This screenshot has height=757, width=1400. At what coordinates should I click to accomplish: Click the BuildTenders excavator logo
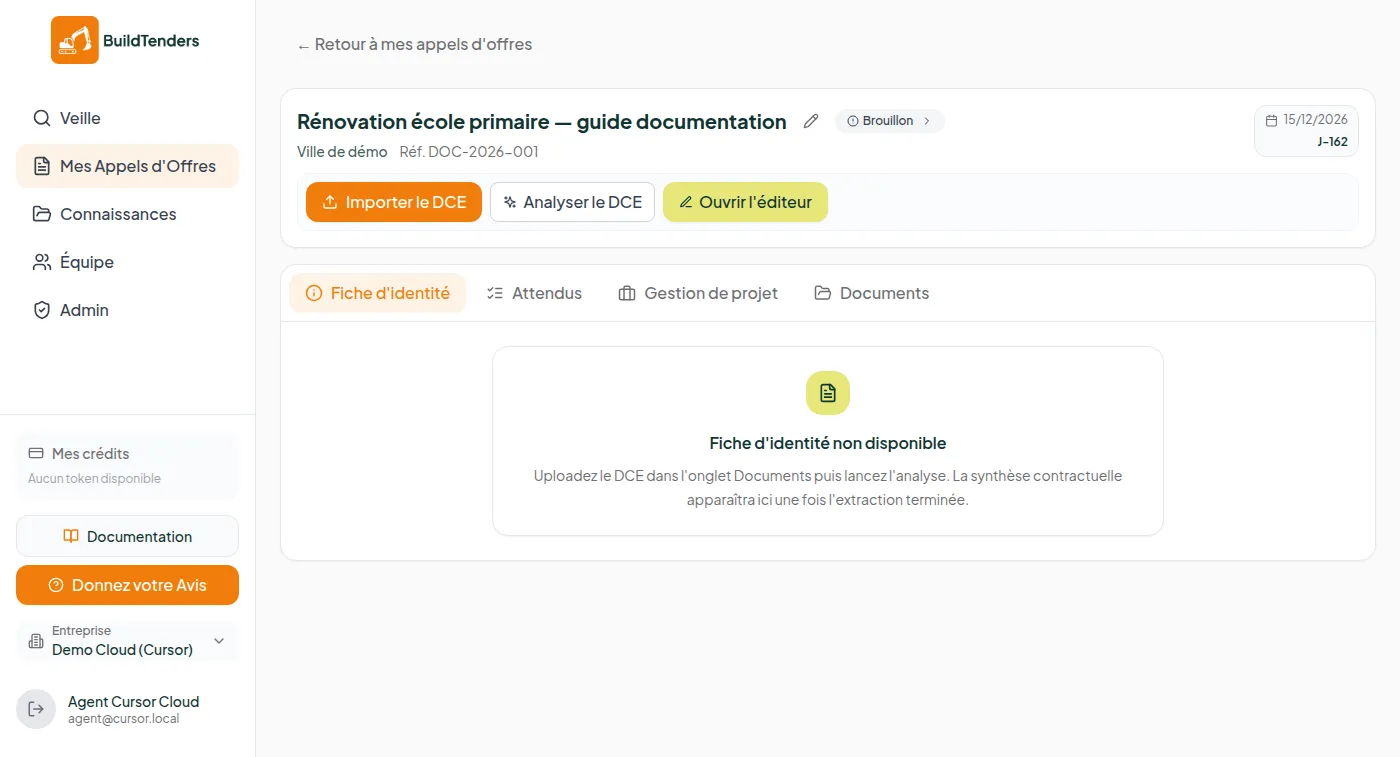click(x=75, y=40)
